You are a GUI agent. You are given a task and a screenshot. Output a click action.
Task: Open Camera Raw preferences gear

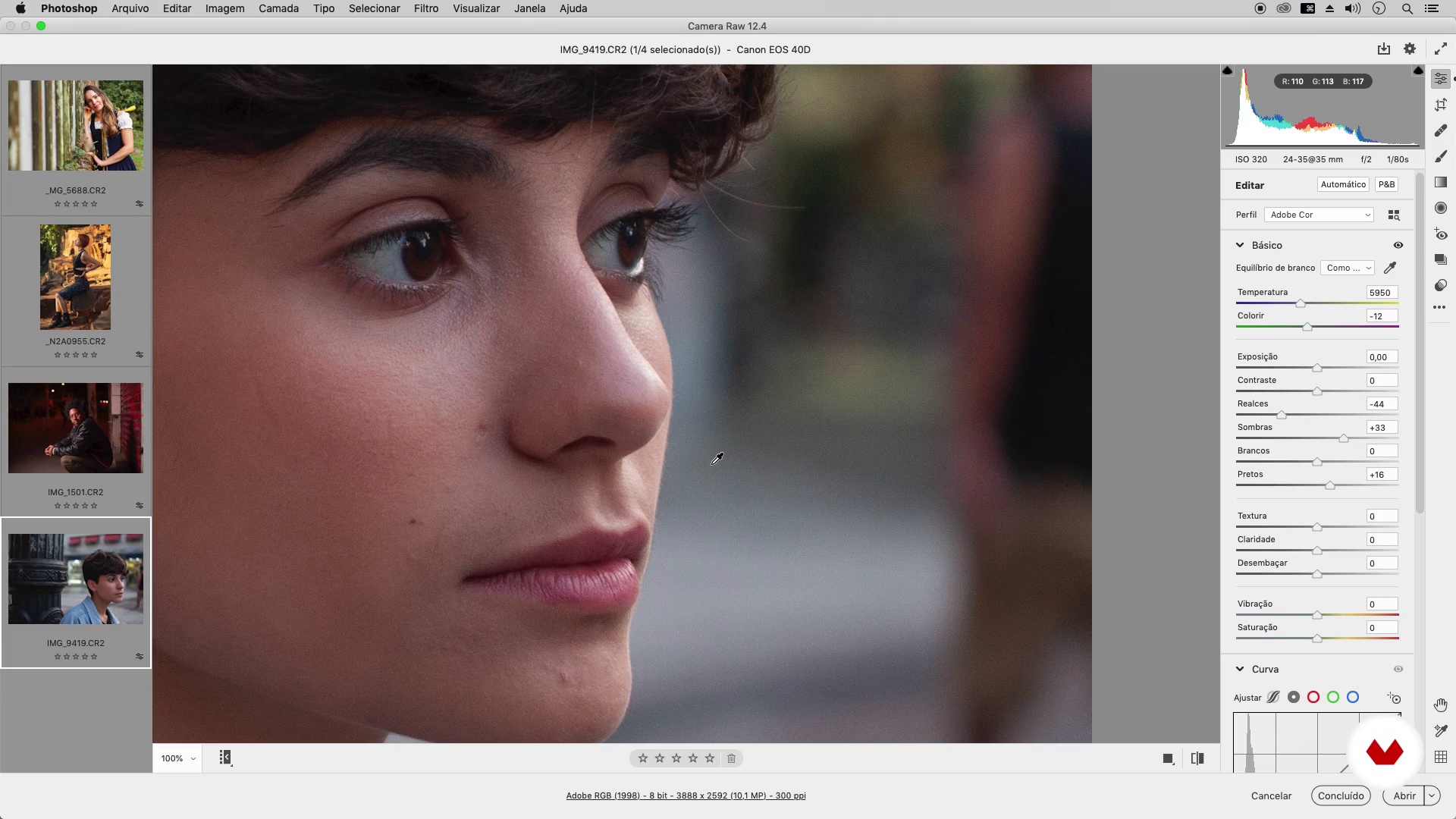point(1410,49)
